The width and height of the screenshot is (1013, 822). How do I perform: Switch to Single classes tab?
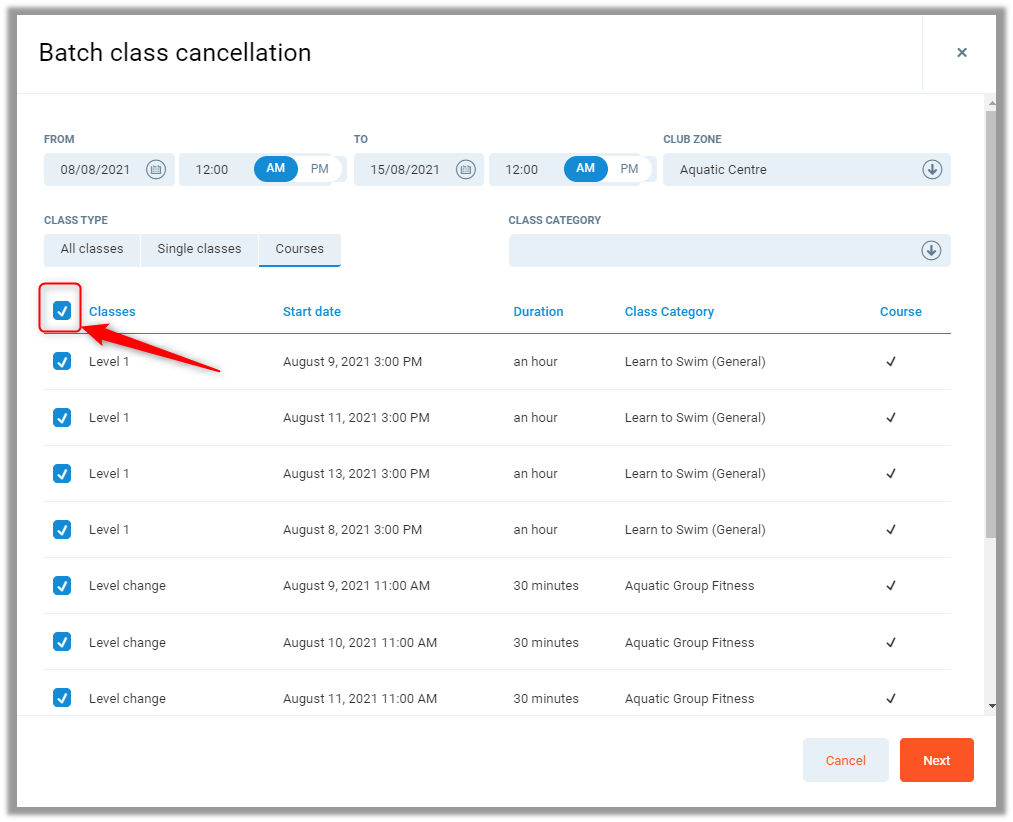[x=199, y=249]
